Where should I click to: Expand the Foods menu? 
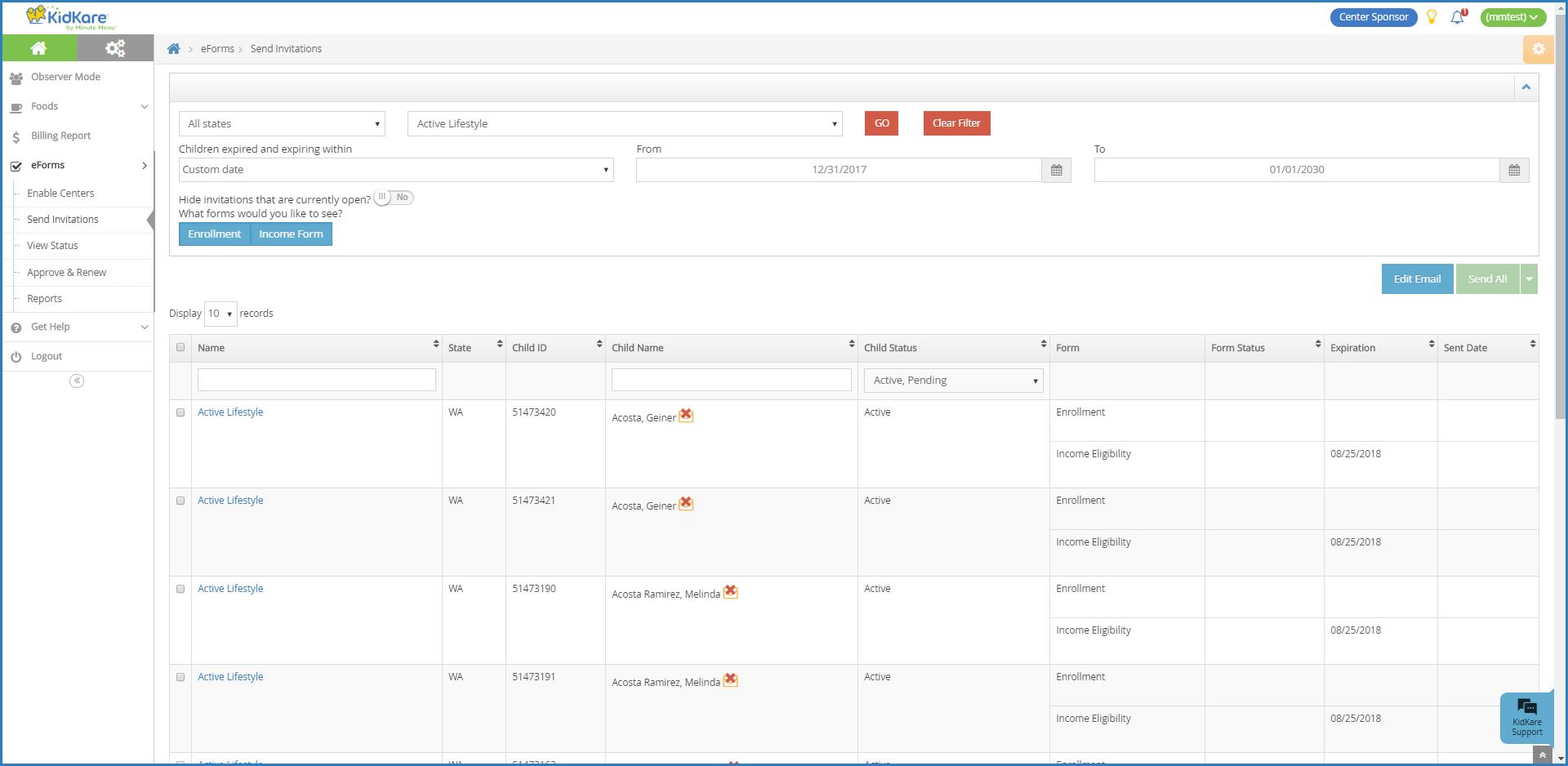tap(78, 106)
